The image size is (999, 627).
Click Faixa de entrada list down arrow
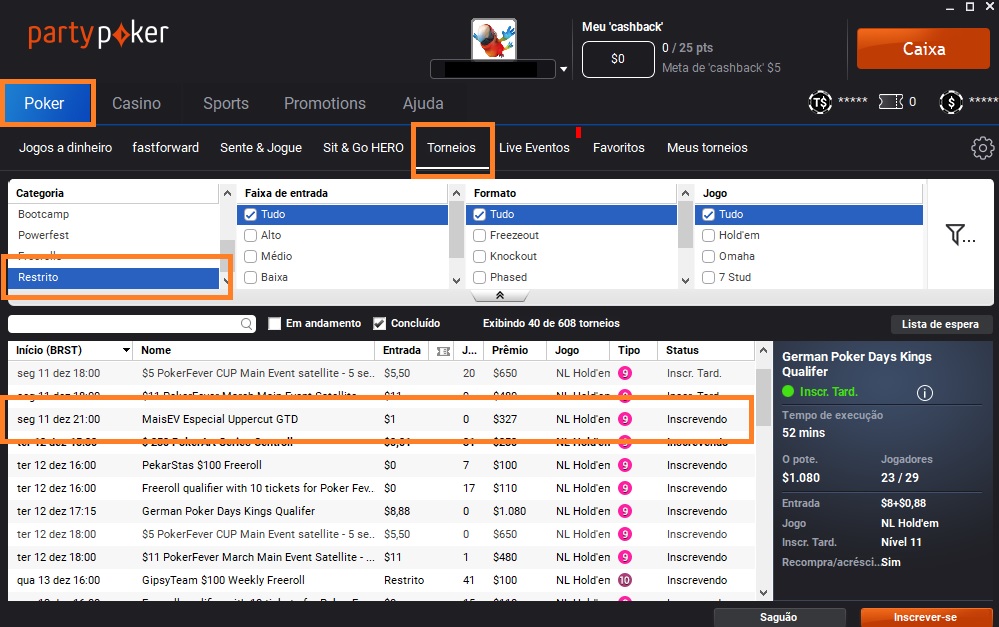point(456,280)
